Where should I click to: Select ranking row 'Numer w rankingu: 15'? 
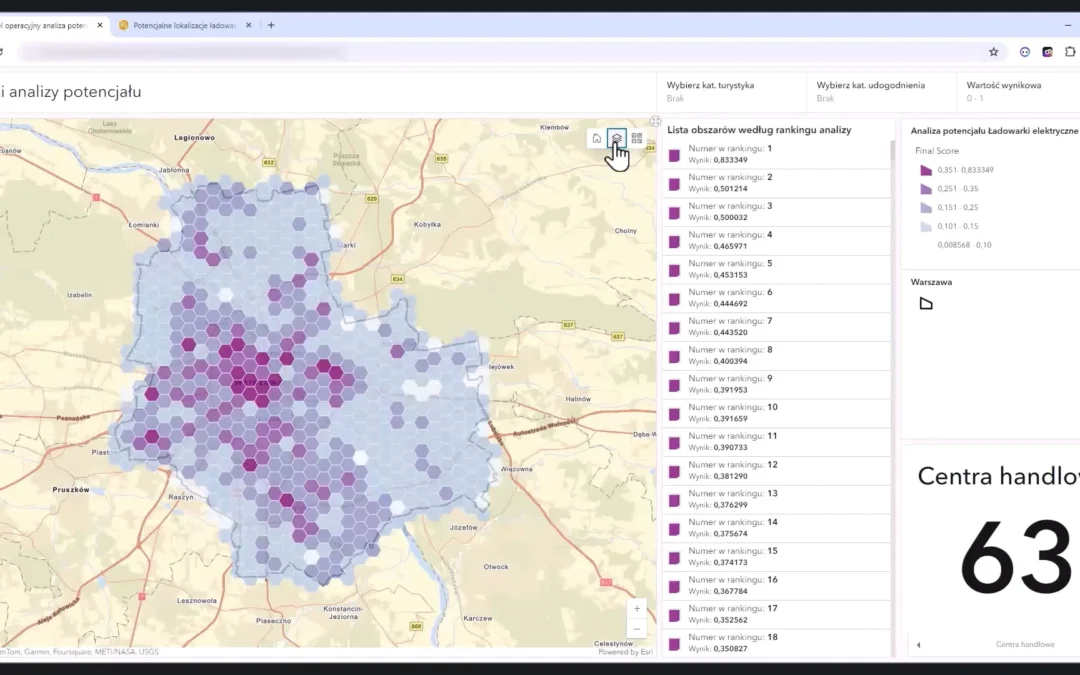[x=776, y=557]
